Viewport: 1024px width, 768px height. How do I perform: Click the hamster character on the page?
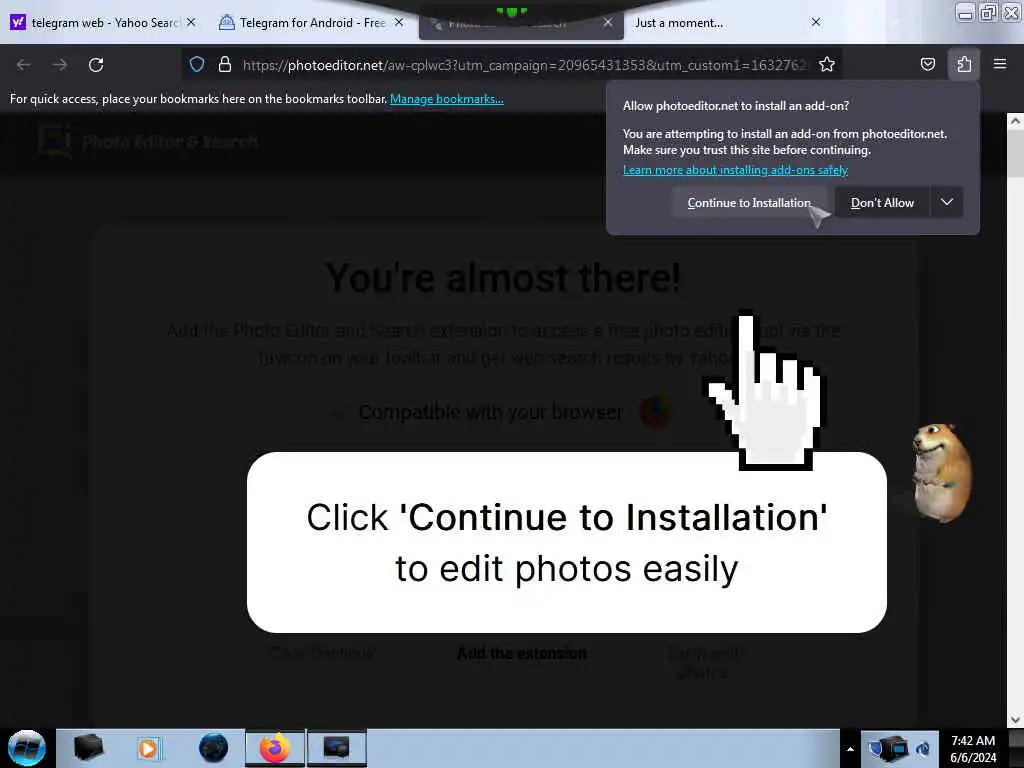pos(941,472)
